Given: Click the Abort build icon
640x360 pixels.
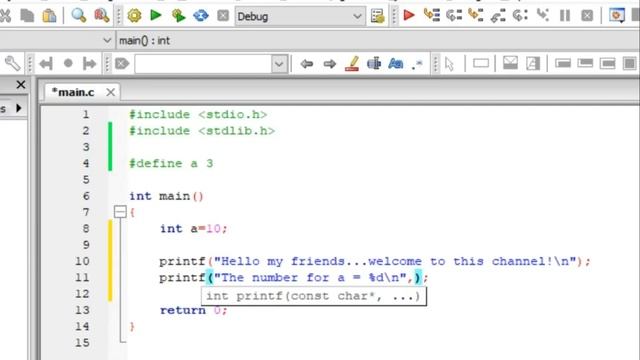Looking at the screenshot, I should click(x=223, y=16).
